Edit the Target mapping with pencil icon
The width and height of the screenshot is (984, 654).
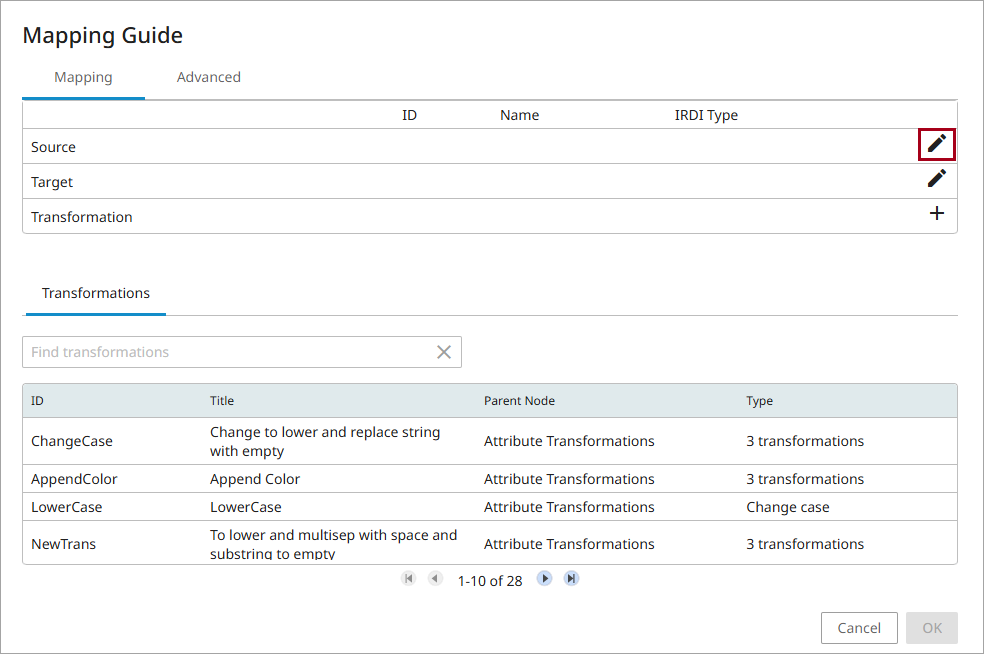[936, 179]
